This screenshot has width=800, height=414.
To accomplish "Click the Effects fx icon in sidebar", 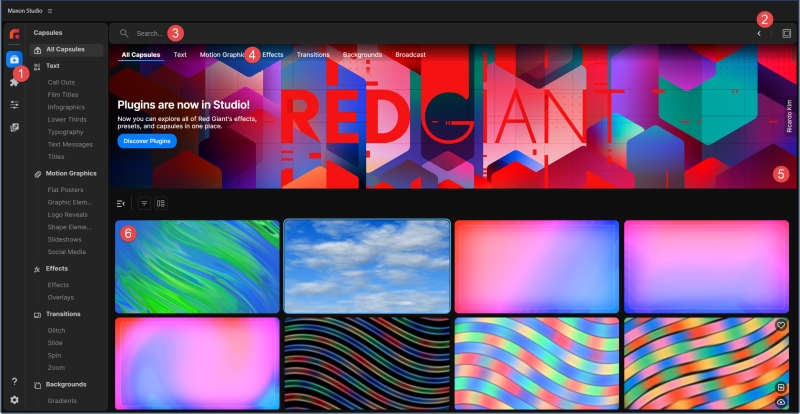I will pyautogui.click(x=37, y=269).
